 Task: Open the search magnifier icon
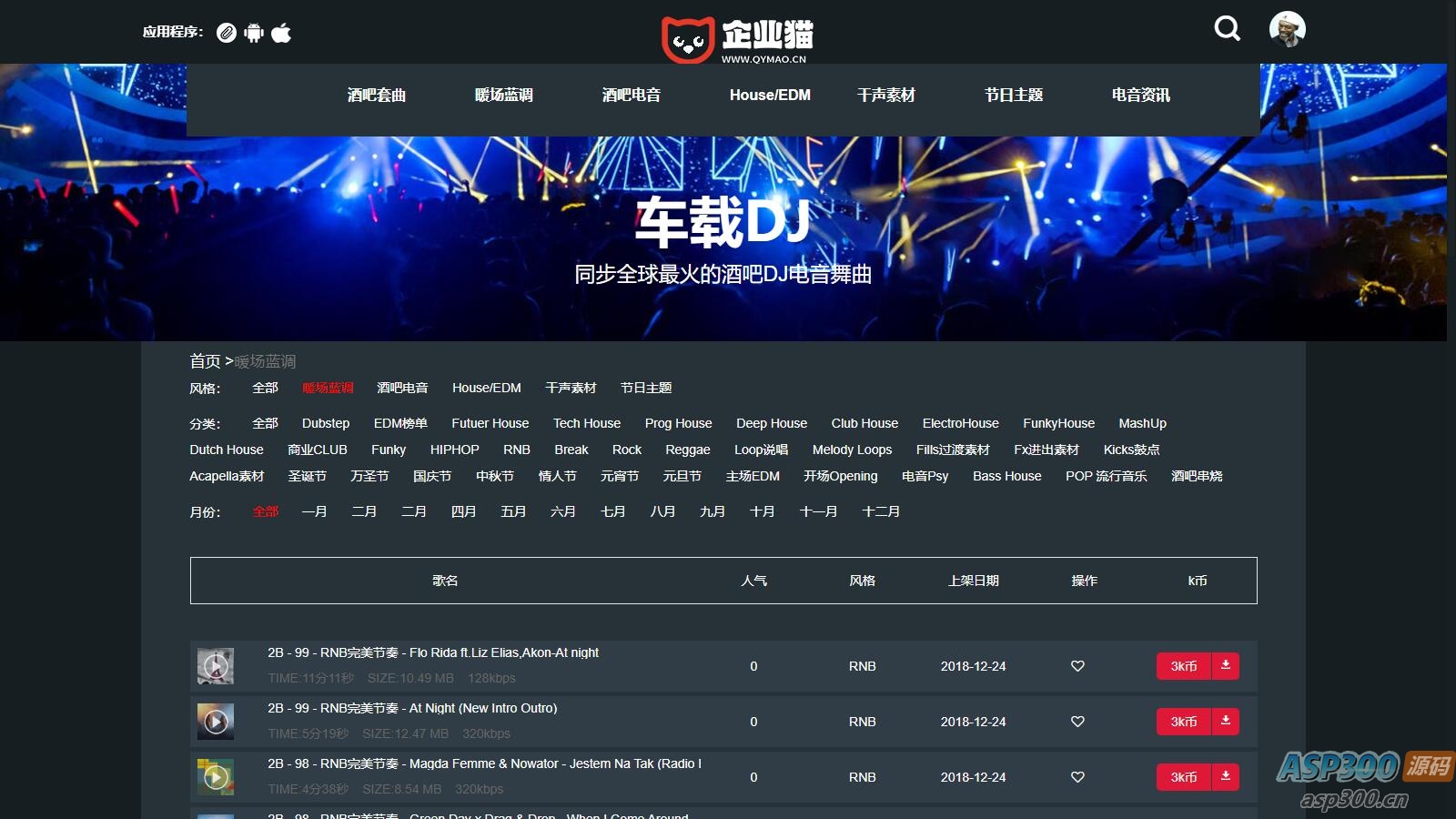[x=1227, y=28]
